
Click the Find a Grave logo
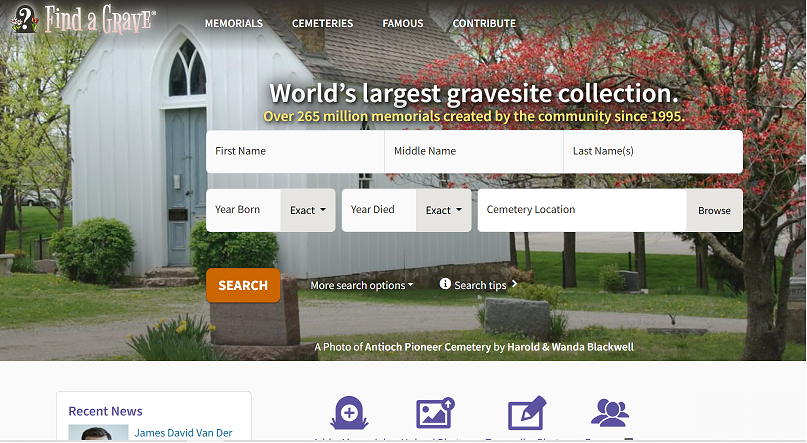click(x=83, y=20)
